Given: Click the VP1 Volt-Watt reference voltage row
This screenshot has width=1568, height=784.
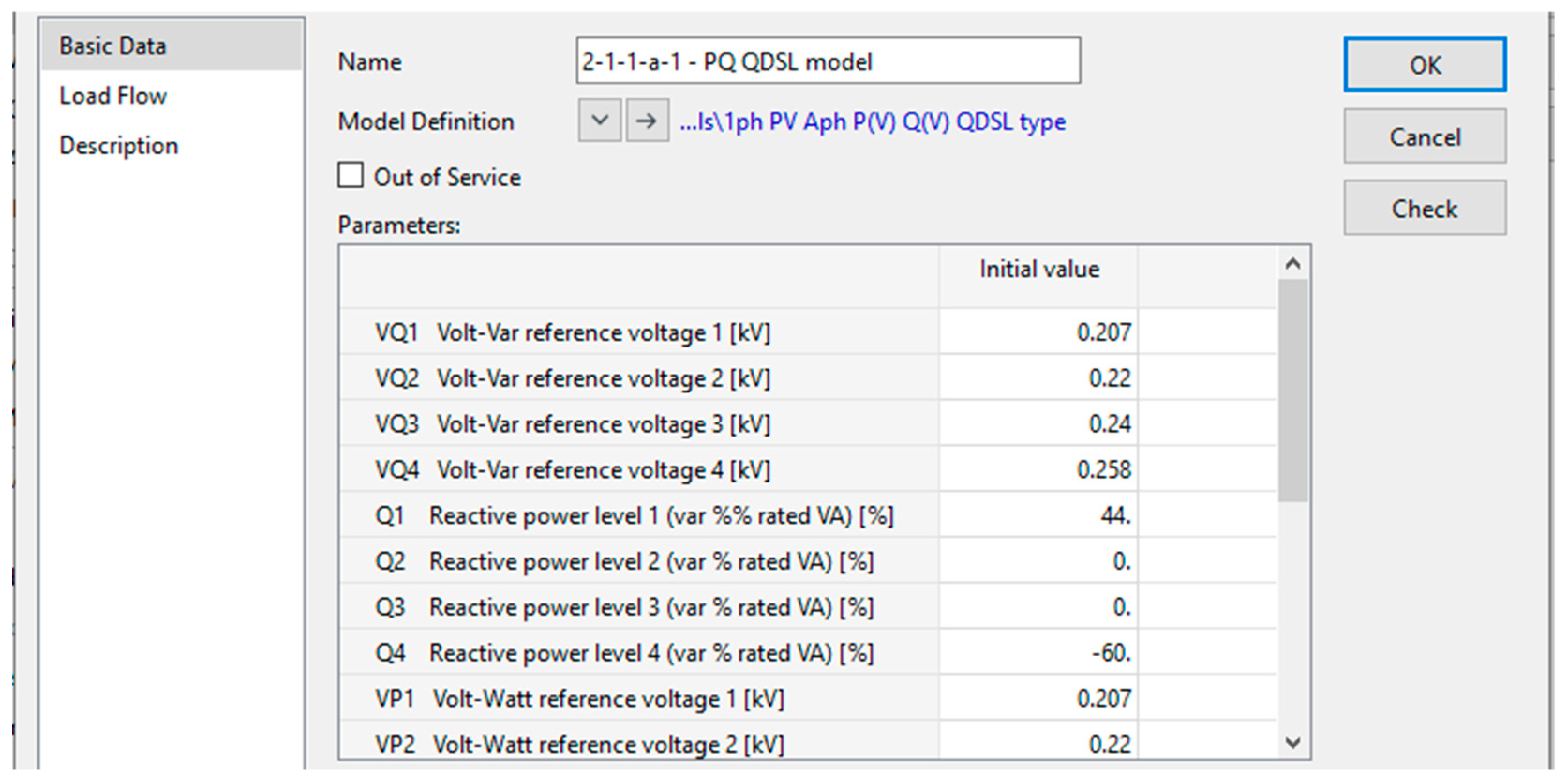Looking at the screenshot, I should pyautogui.click(x=609, y=698).
